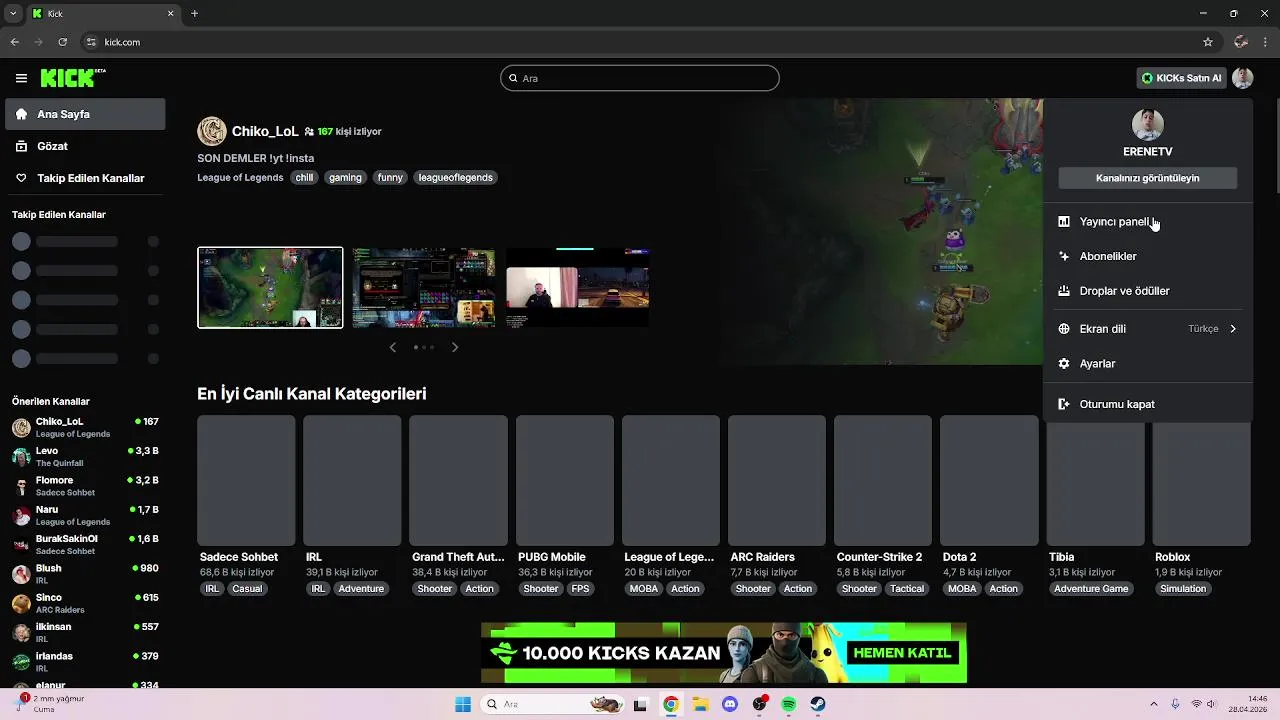Select the third featured stream thumbnail
The width and height of the screenshot is (1280, 720).
point(578,288)
